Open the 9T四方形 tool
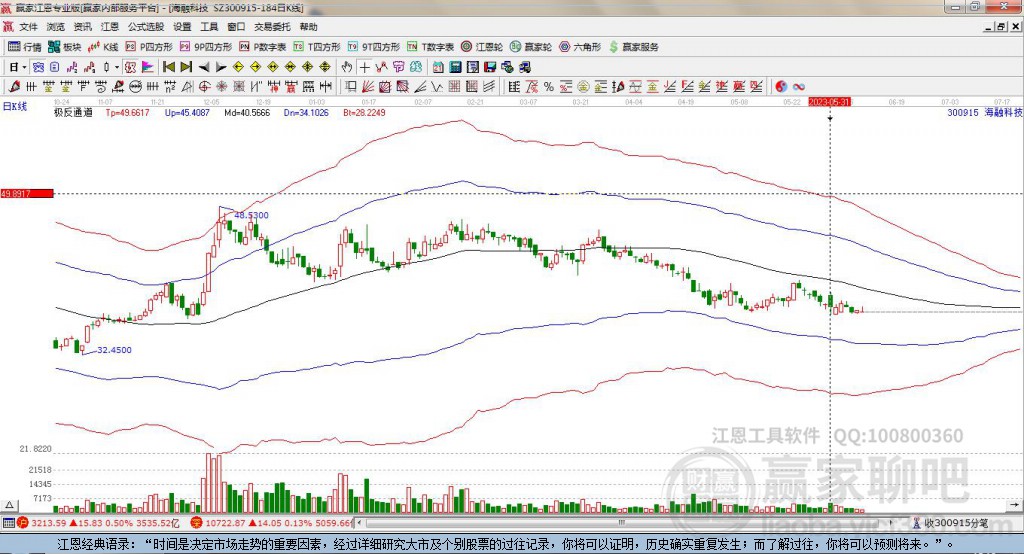The image size is (1024, 554). coord(374,47)
